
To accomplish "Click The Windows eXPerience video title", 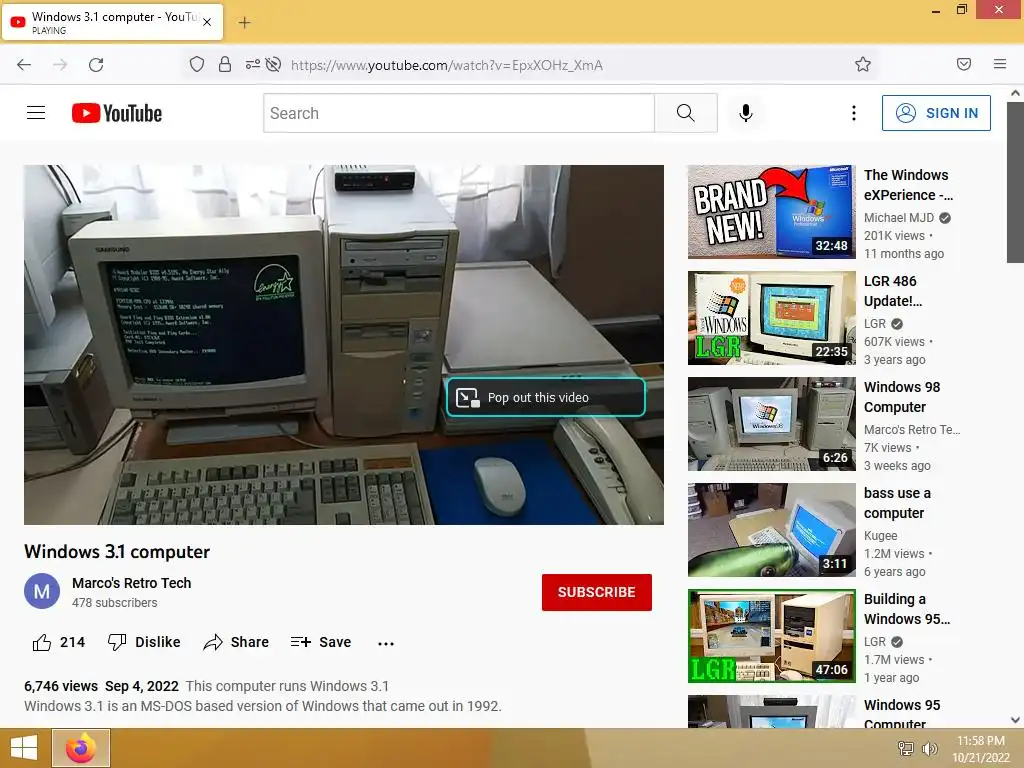I will 908,185.
